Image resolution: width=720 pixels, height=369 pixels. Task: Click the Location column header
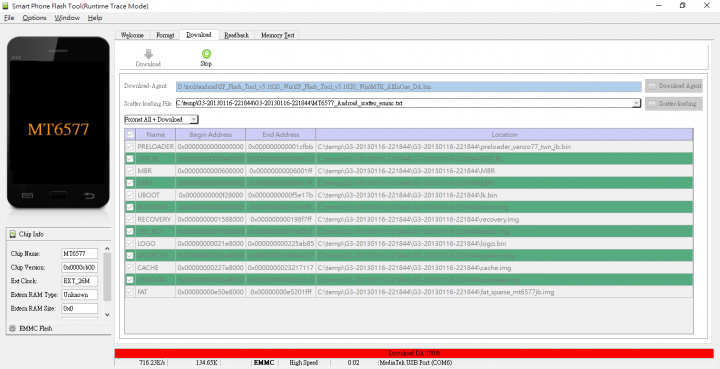tap(504, 134)
